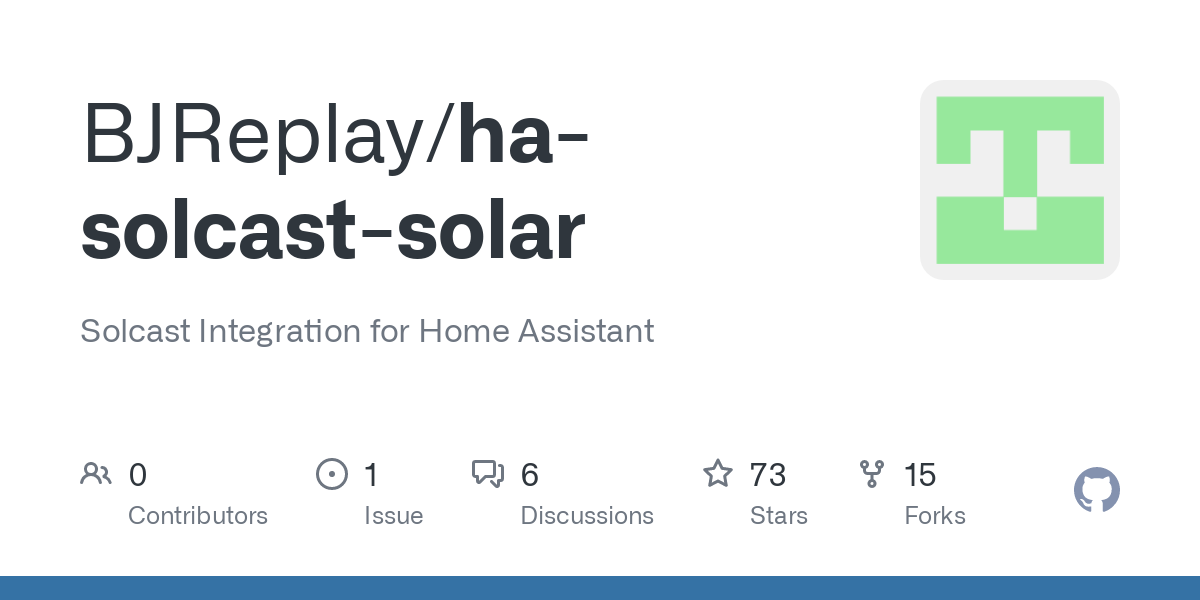
Task: Click the 0 contributors count
Action: pyautogui.click(x=138, y=475)
